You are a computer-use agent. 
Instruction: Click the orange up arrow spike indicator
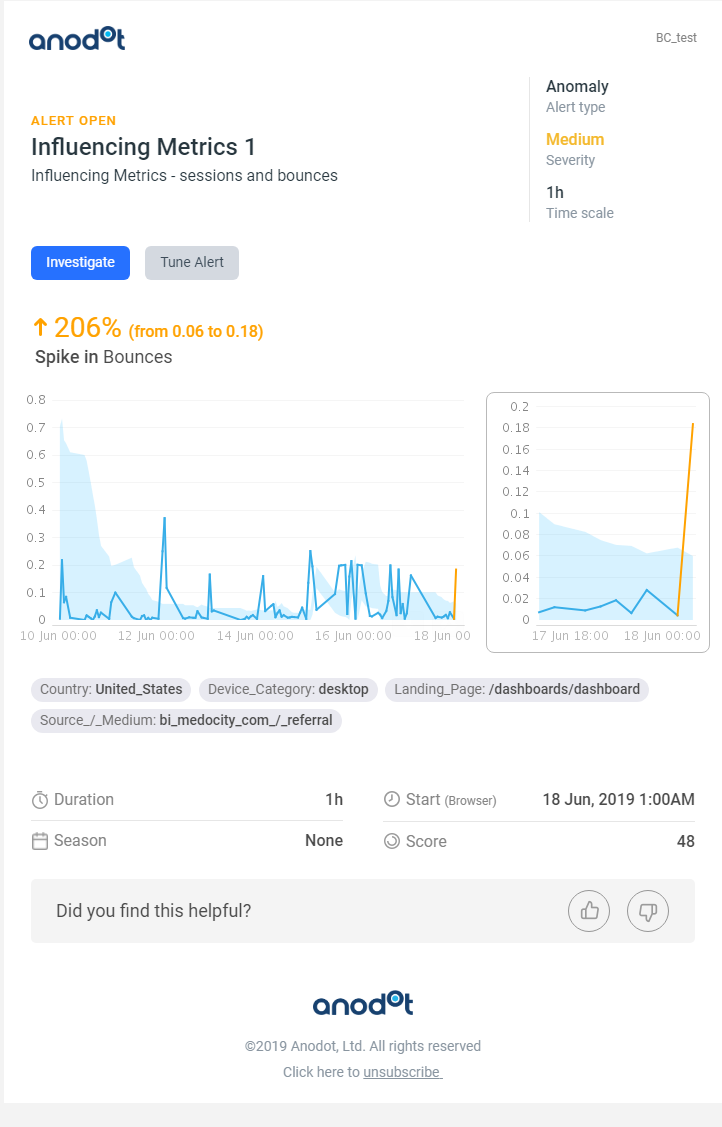[40, 328]
